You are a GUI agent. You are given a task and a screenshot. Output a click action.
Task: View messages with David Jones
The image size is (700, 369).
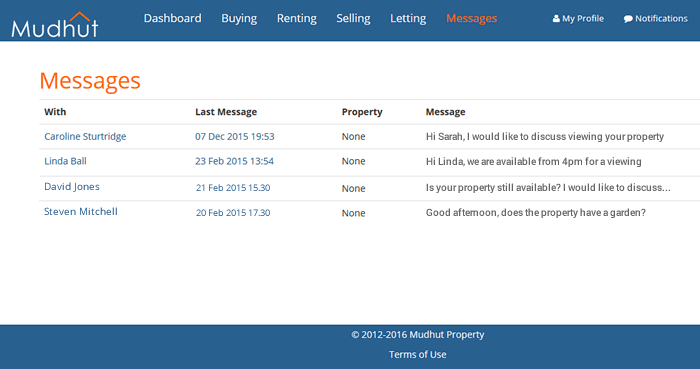click(71, 187)
